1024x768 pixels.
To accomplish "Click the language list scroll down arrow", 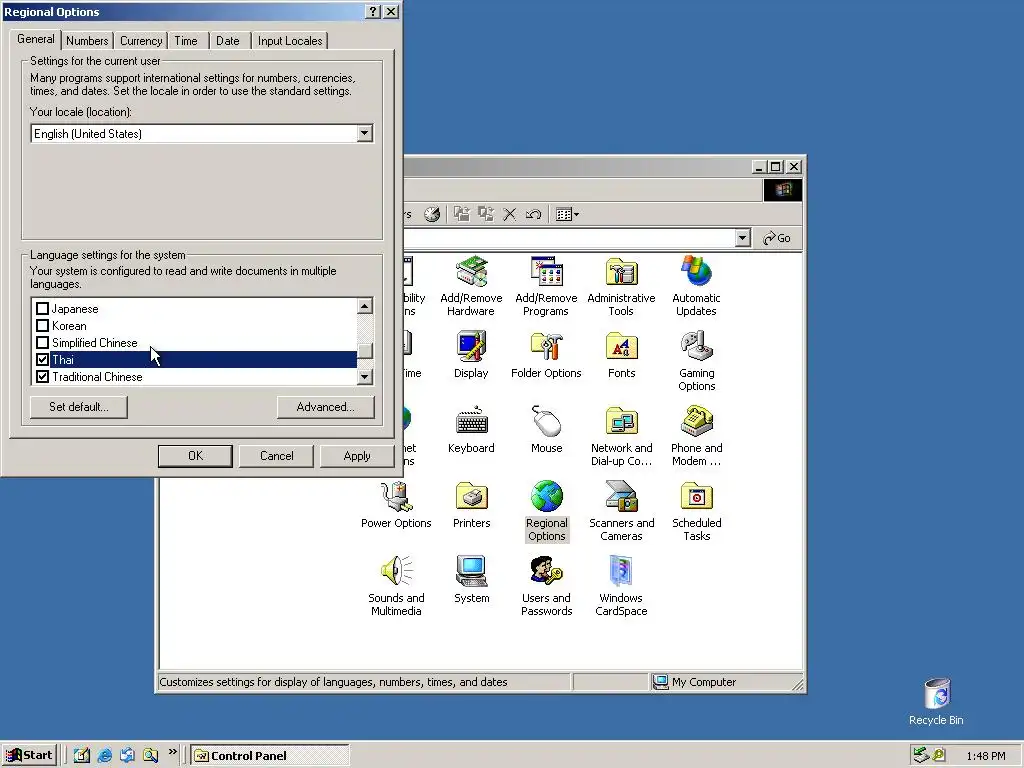I will pyautogui.click(x=365, y=377).
